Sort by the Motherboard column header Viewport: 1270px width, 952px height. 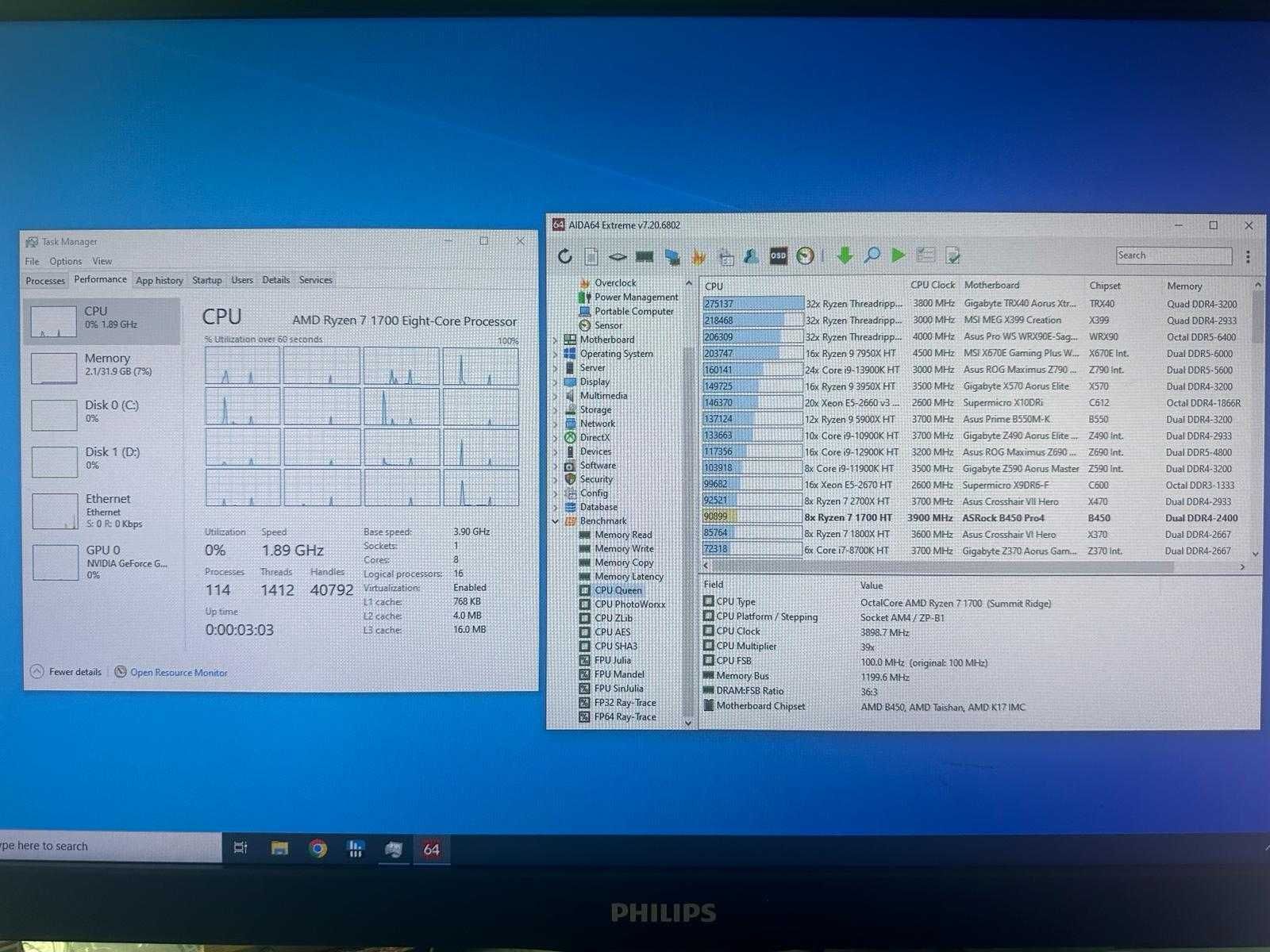click(991, 285)
